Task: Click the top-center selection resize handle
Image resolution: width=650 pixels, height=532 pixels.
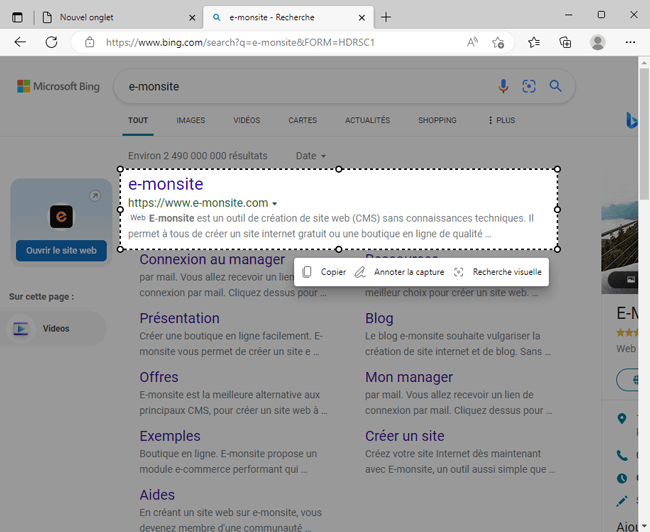Action: [339, 169]
